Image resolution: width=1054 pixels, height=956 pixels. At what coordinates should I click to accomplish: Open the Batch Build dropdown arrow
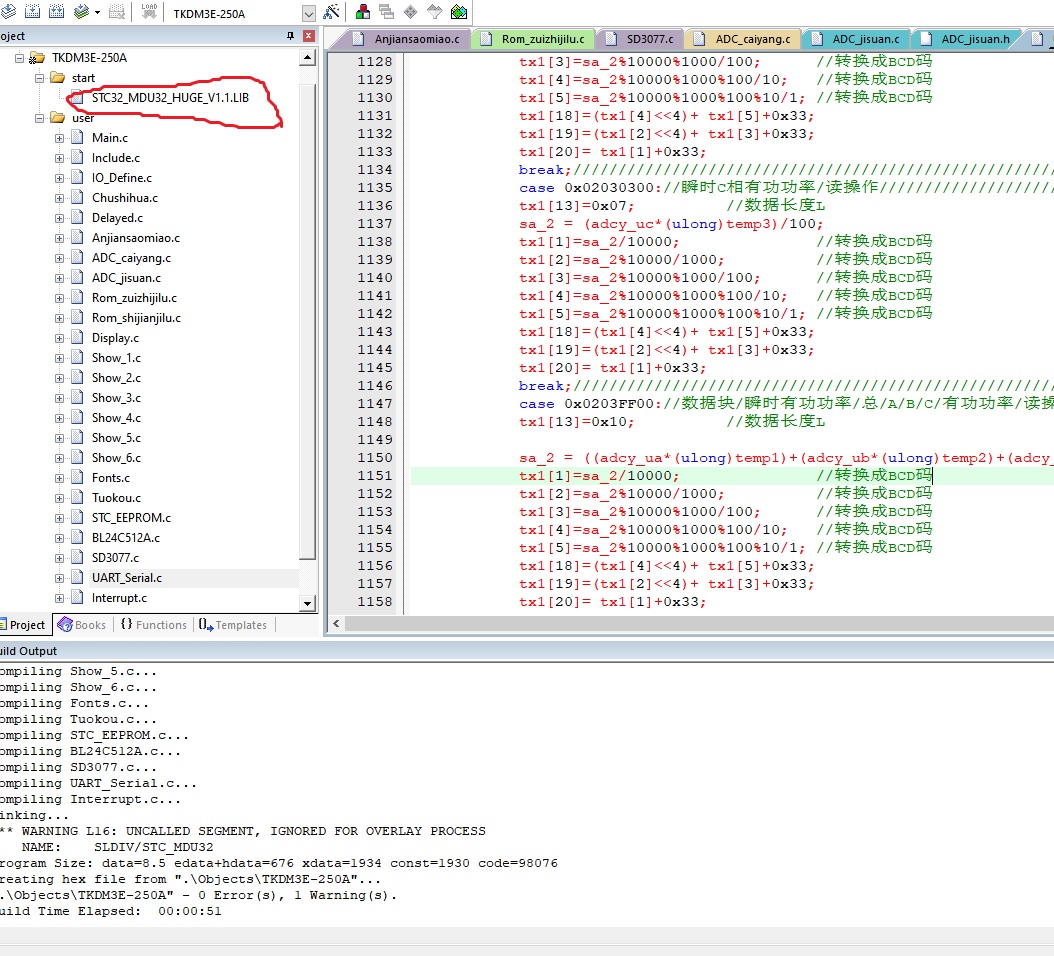click(x=97, y=12)
